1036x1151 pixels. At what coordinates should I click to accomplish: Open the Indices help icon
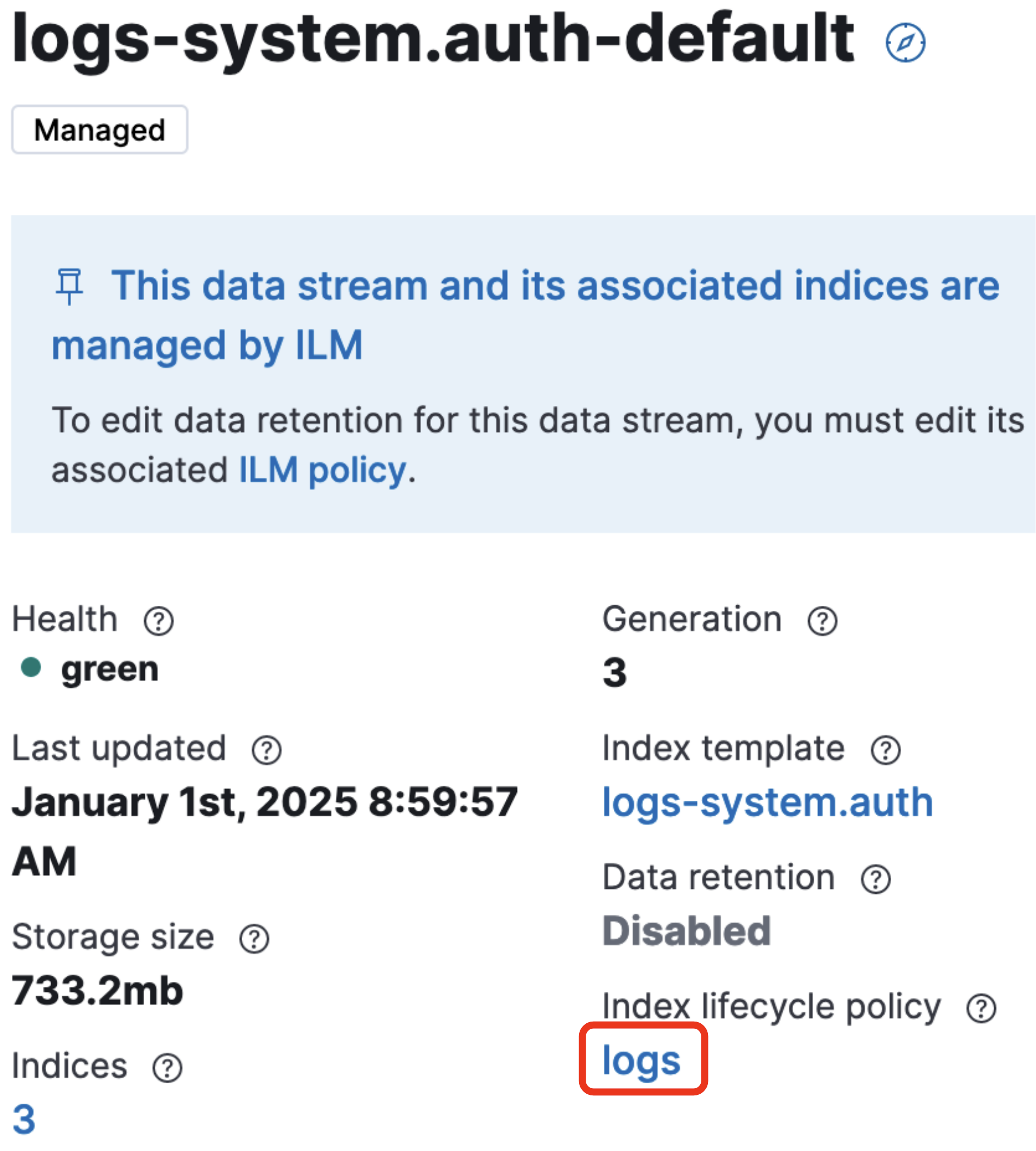[x=166, y=1067]
